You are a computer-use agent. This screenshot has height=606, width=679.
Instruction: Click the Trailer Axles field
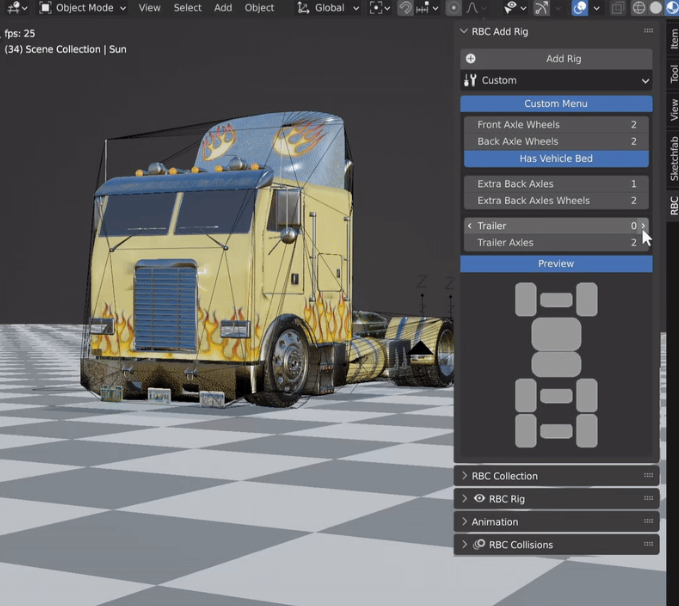coord(556,243)
